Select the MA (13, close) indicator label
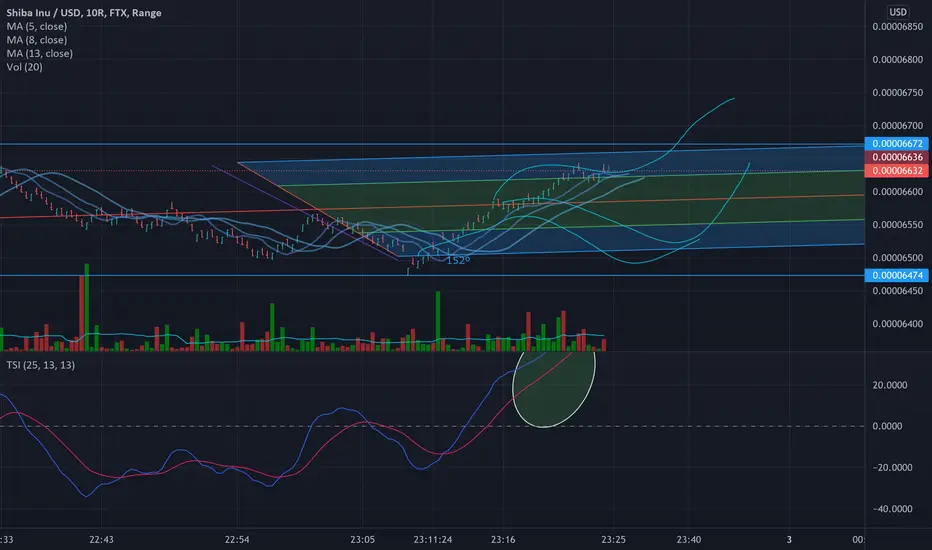 (40, 54)
